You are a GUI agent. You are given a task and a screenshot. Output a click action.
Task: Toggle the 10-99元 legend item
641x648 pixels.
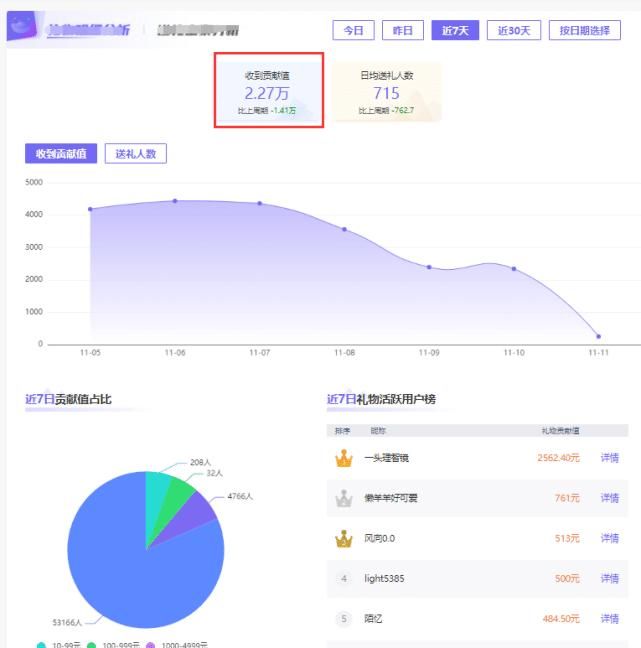tap(58, 645)
